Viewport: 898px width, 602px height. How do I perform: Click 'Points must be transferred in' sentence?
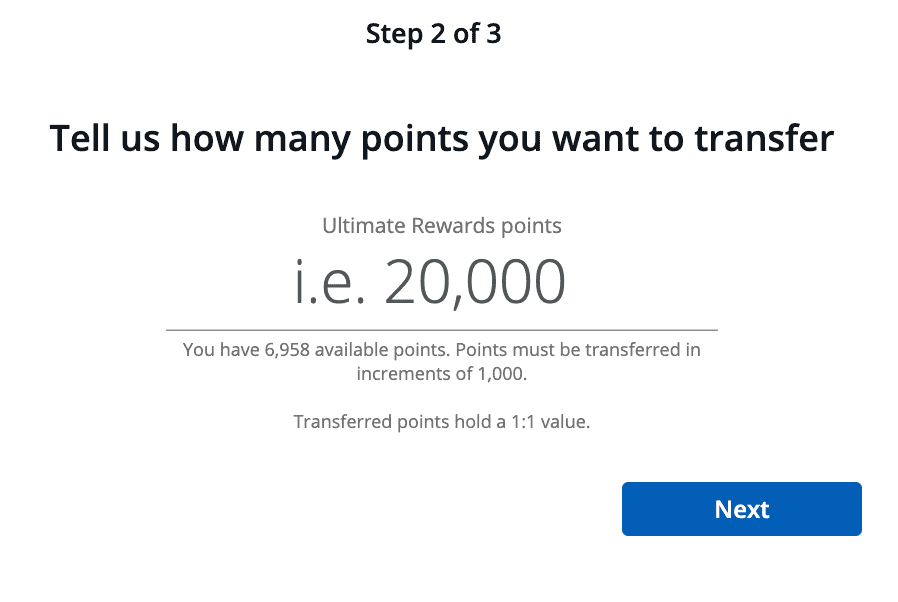point(578,349)
